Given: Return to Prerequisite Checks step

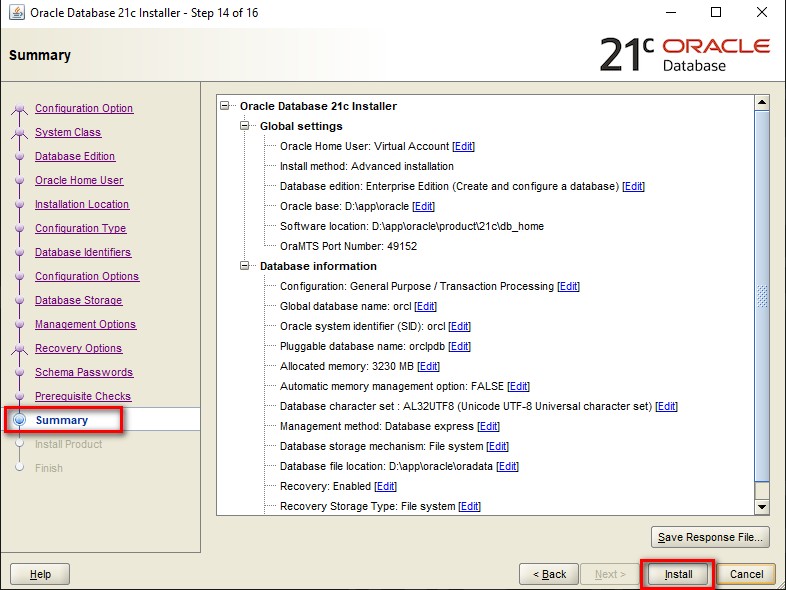Looking at the screenshot, I should pyautogui.click(x=83, y=397).
